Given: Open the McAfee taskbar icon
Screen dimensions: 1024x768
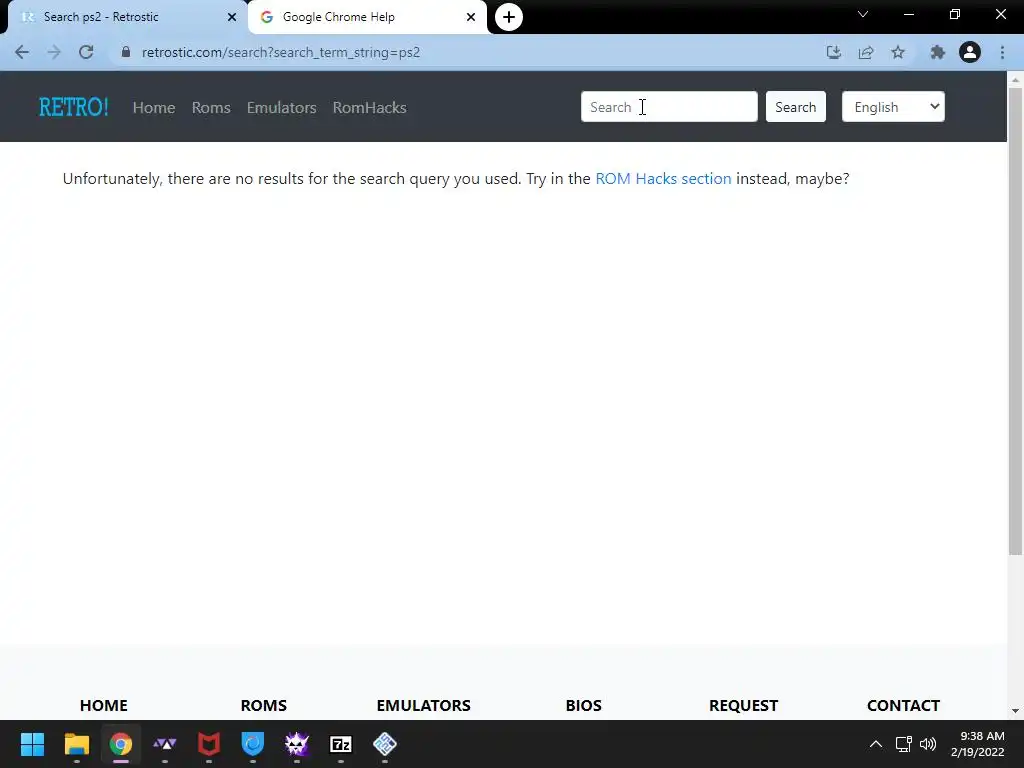Looking at the screenshot, I should [209, 744].
